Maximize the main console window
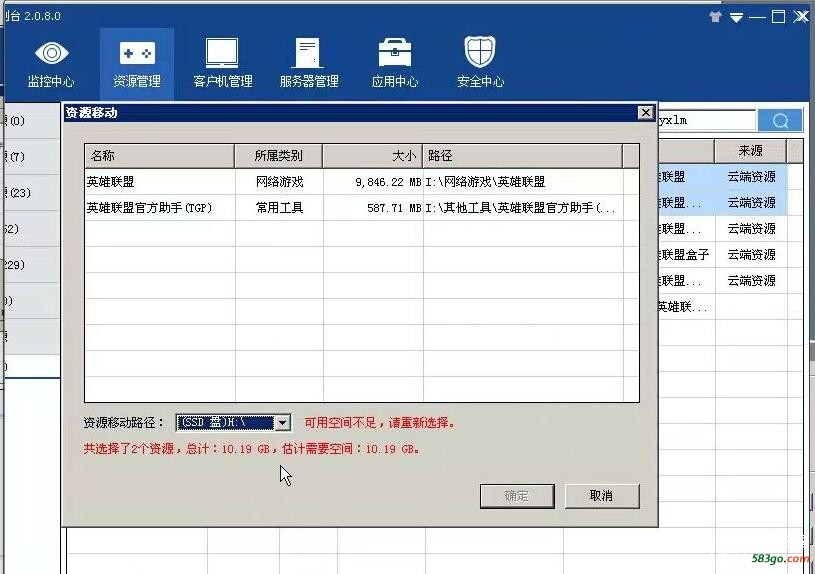The height and width of the screenshot is (574, 815). [778, 17]
